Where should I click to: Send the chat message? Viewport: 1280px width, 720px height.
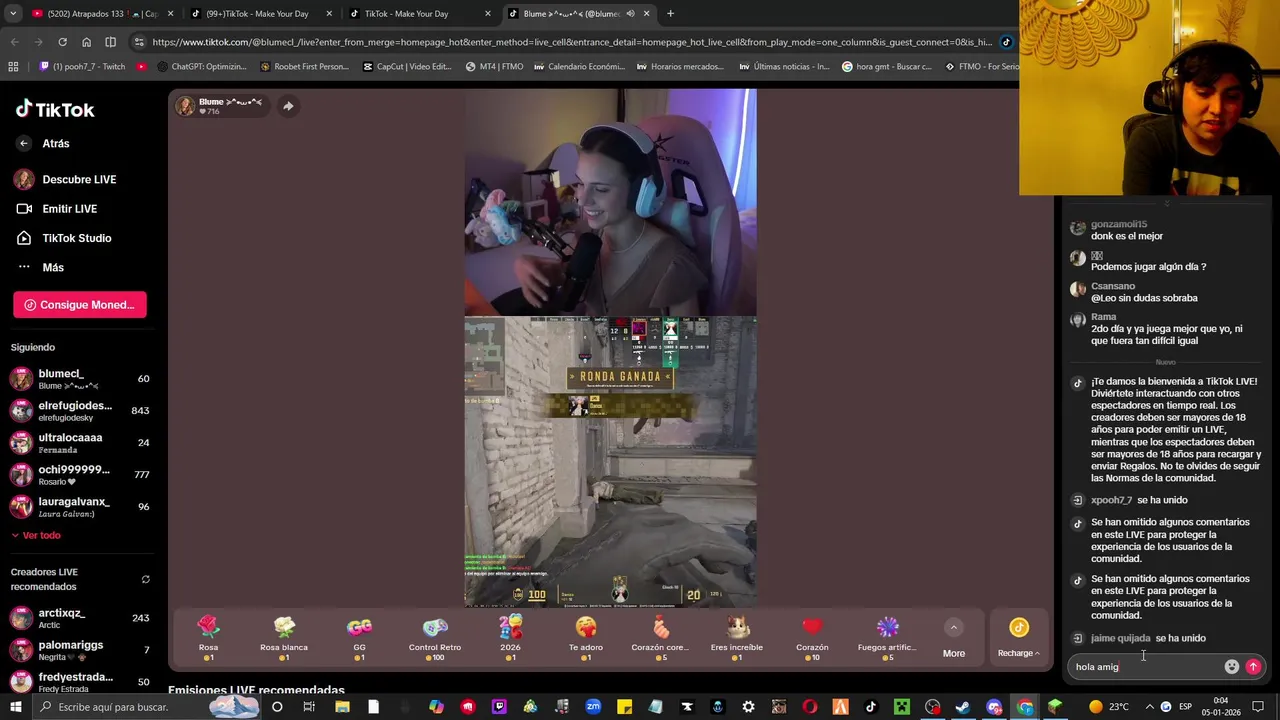pos(1253,667)
